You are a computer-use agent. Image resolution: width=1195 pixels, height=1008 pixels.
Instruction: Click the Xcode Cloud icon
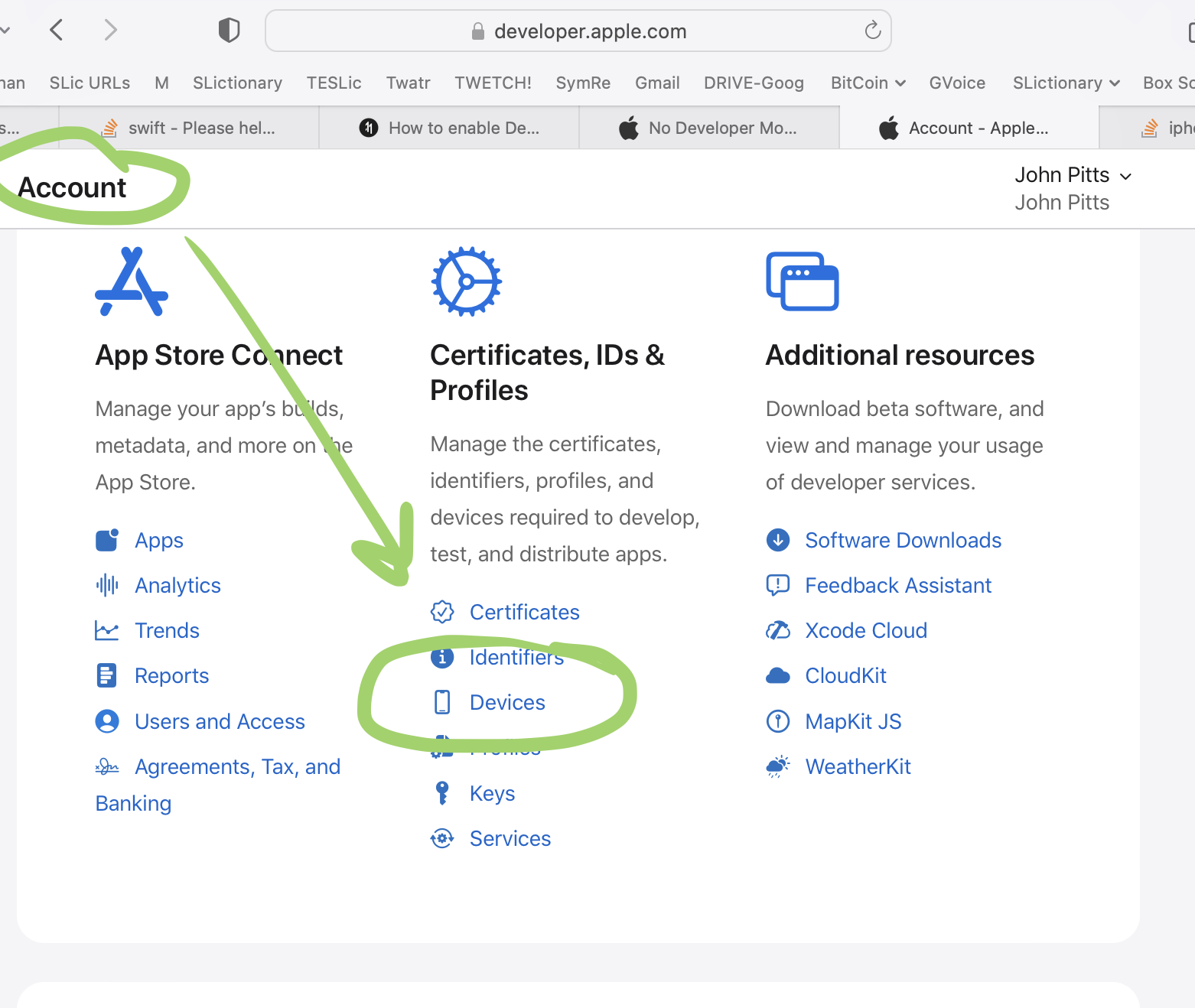click(x=778, y=630)
